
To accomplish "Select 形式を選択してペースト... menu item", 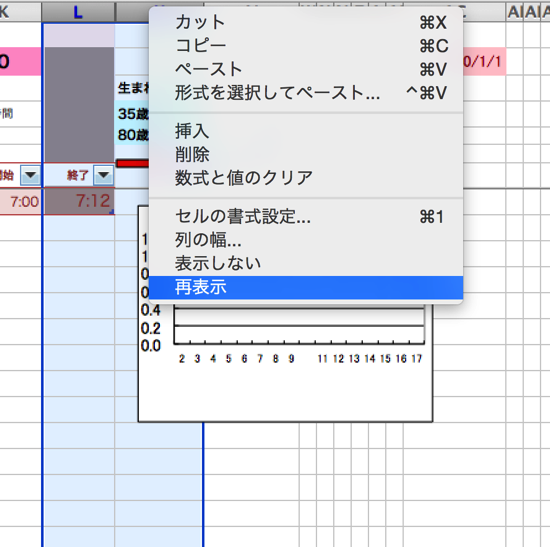I will point(306,93).
